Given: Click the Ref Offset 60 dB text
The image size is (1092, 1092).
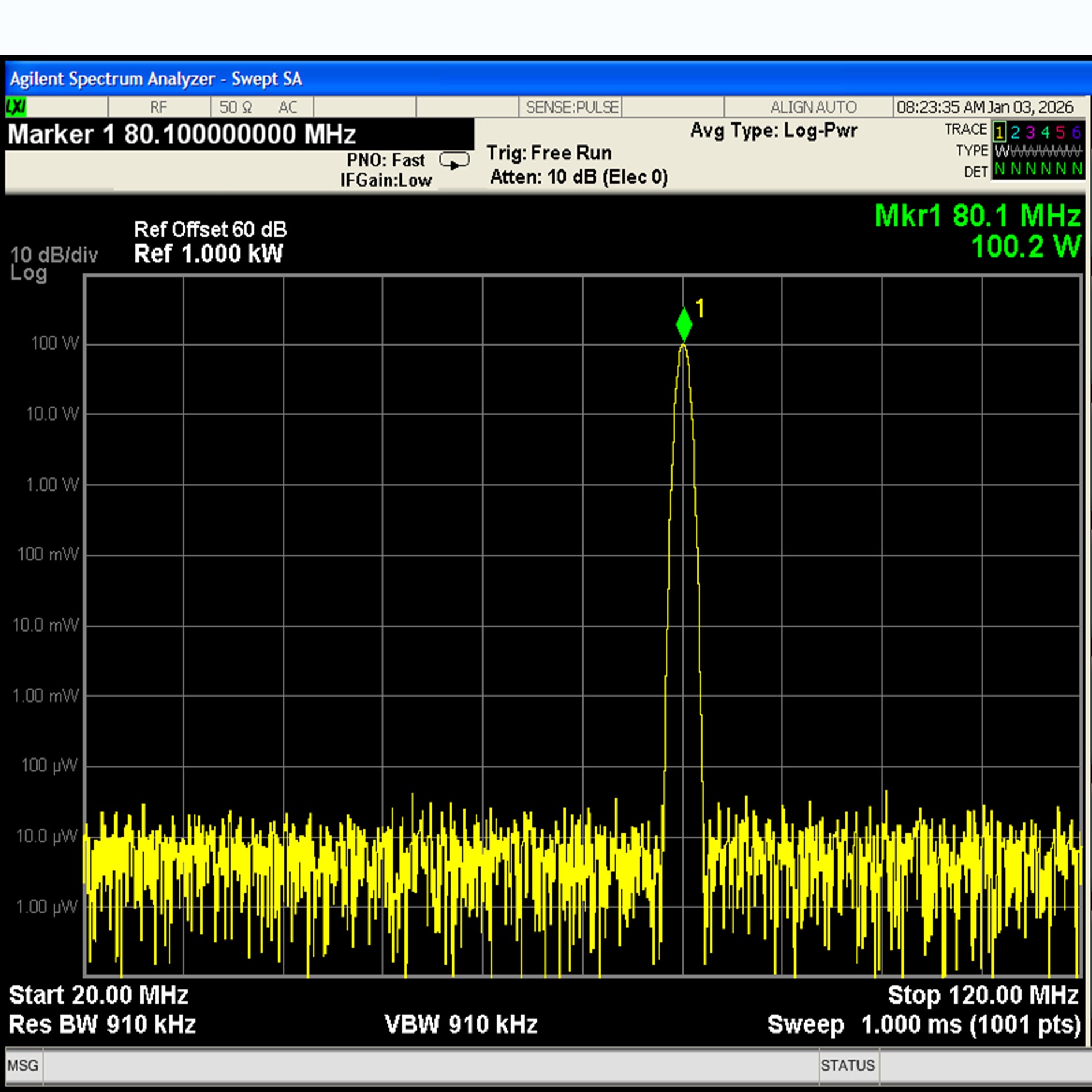Looking at the screenshot, I should [210, 230].
